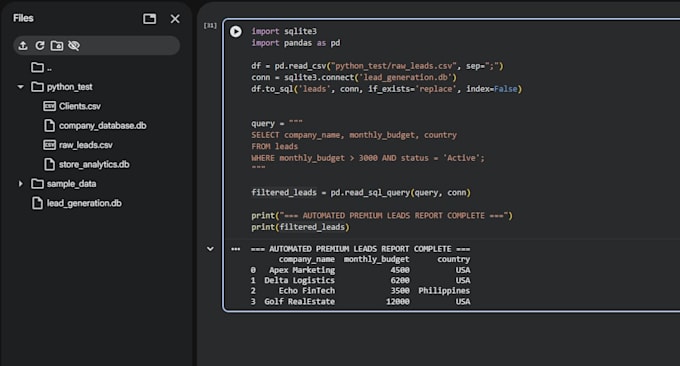The height and width of the screenshot is (366, 680).
Task: Click raw_leads.csv file icon
Action: coord(49,145)
